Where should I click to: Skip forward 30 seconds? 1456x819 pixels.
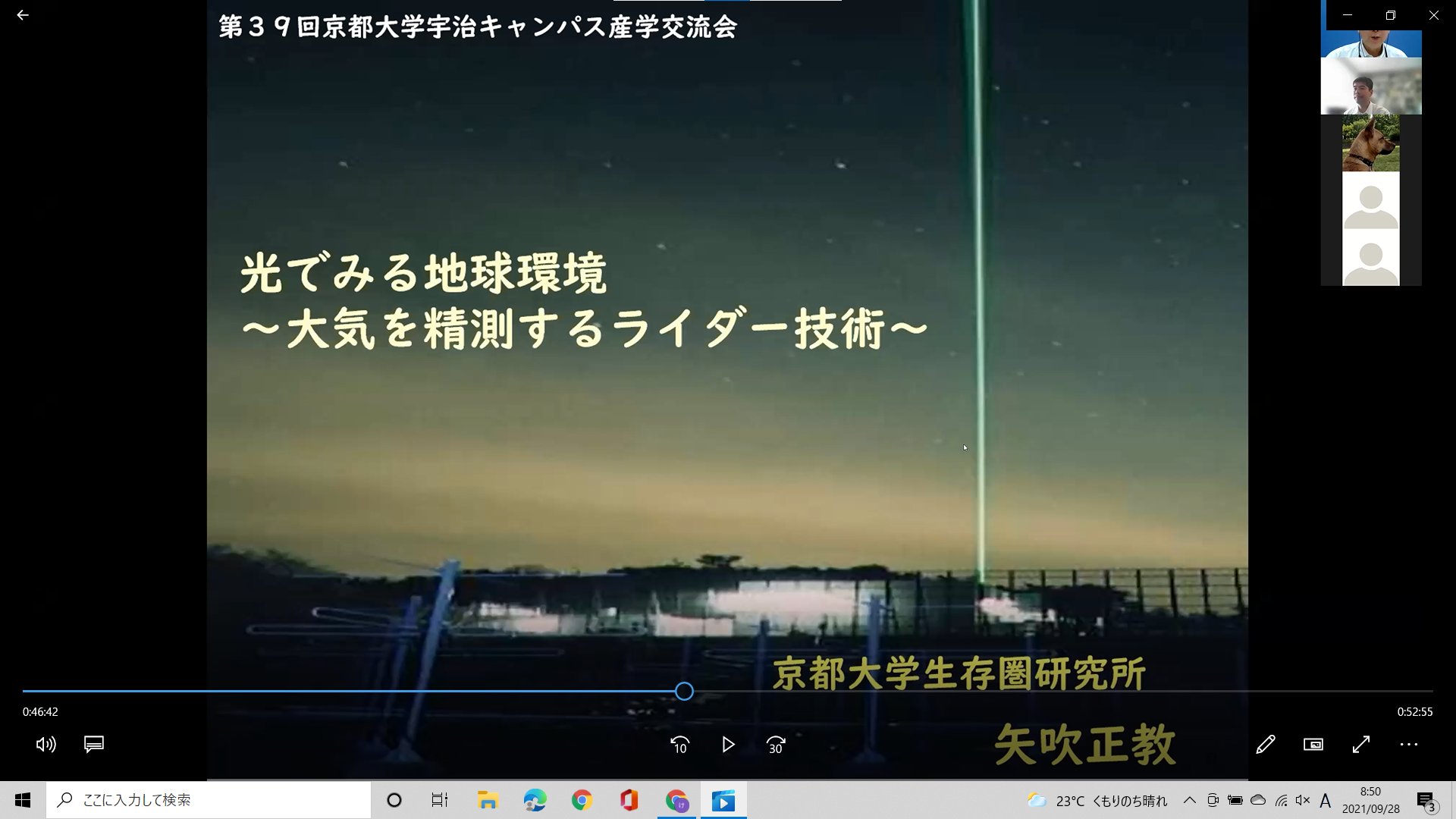coord(776,745)
